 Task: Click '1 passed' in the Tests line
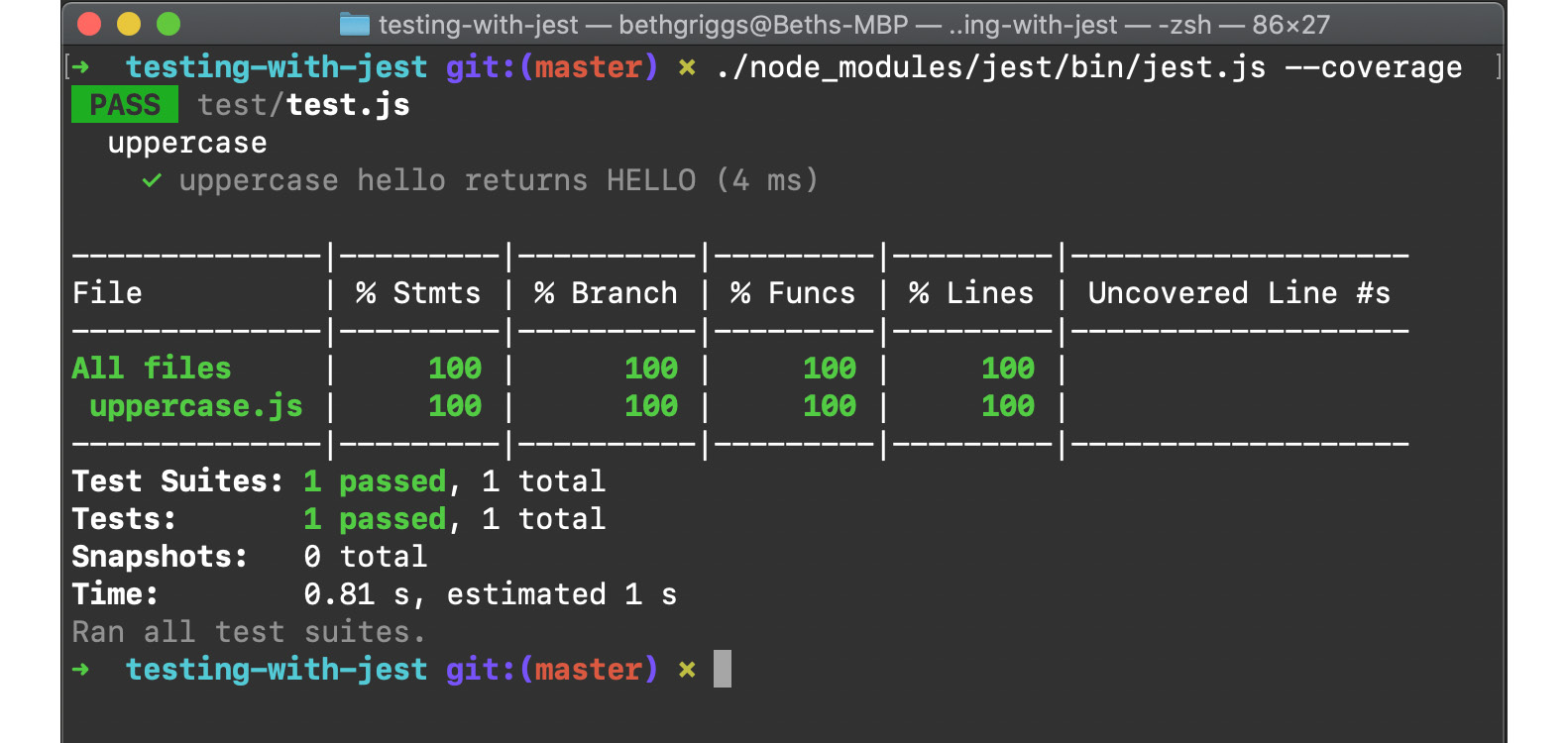pyautogui.click(x=376, y=519)
